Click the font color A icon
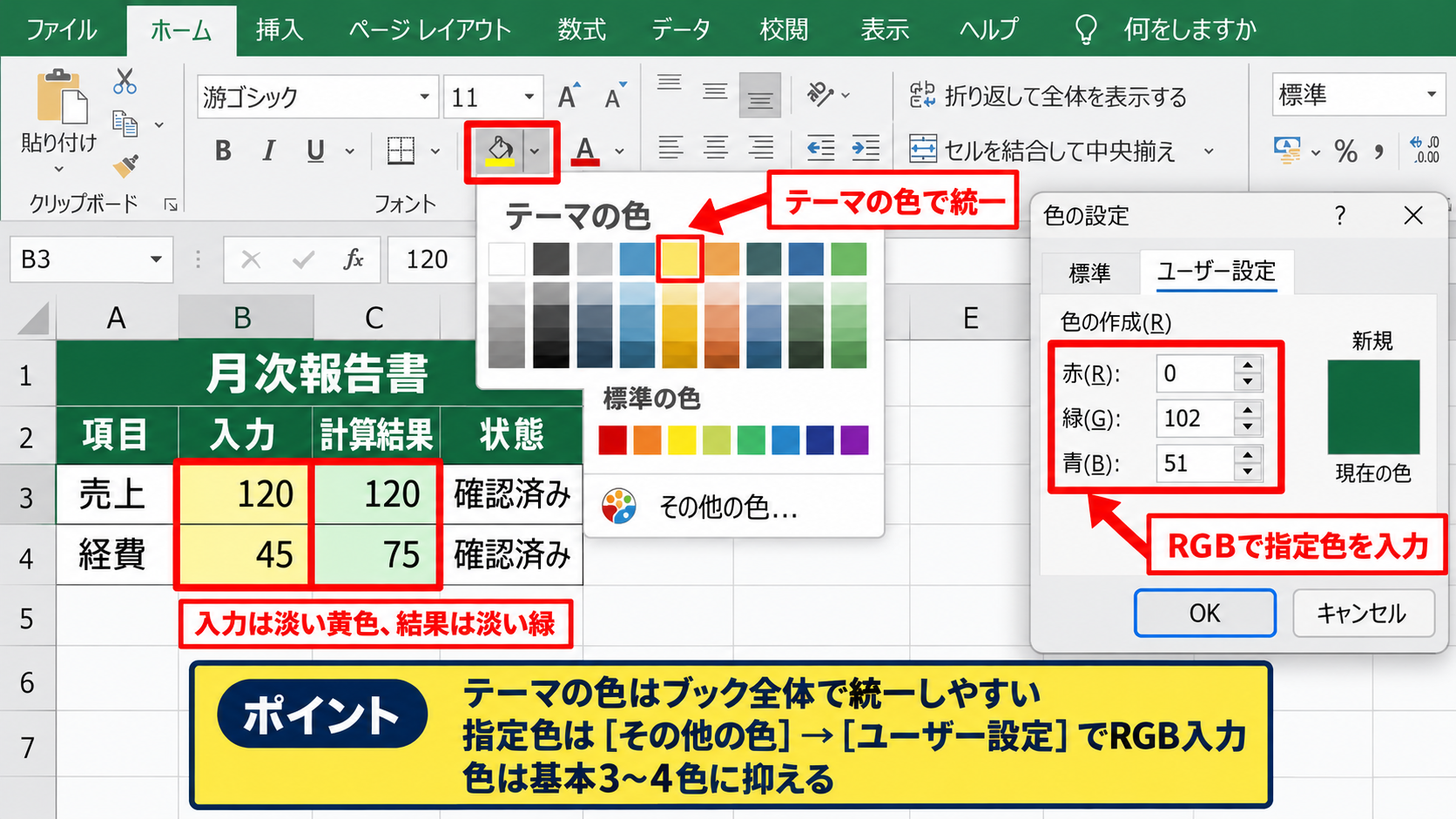This screenshot has height=819, width=1456. 585,151
